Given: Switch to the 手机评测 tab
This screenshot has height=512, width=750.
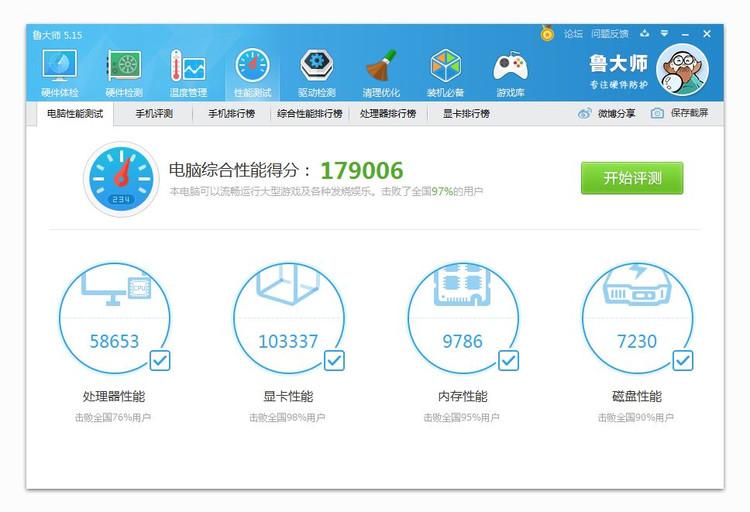Looking at the screenshot, I should [154, 114].
